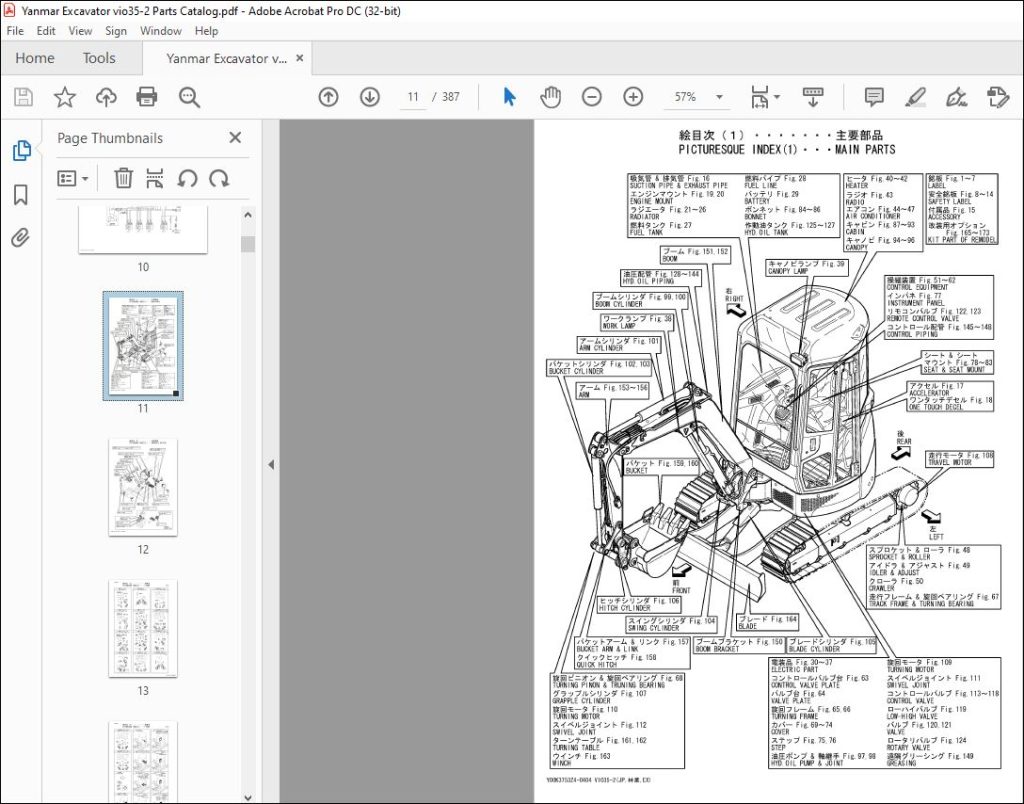Open the thumbnail options dropdown

[70, 178]
